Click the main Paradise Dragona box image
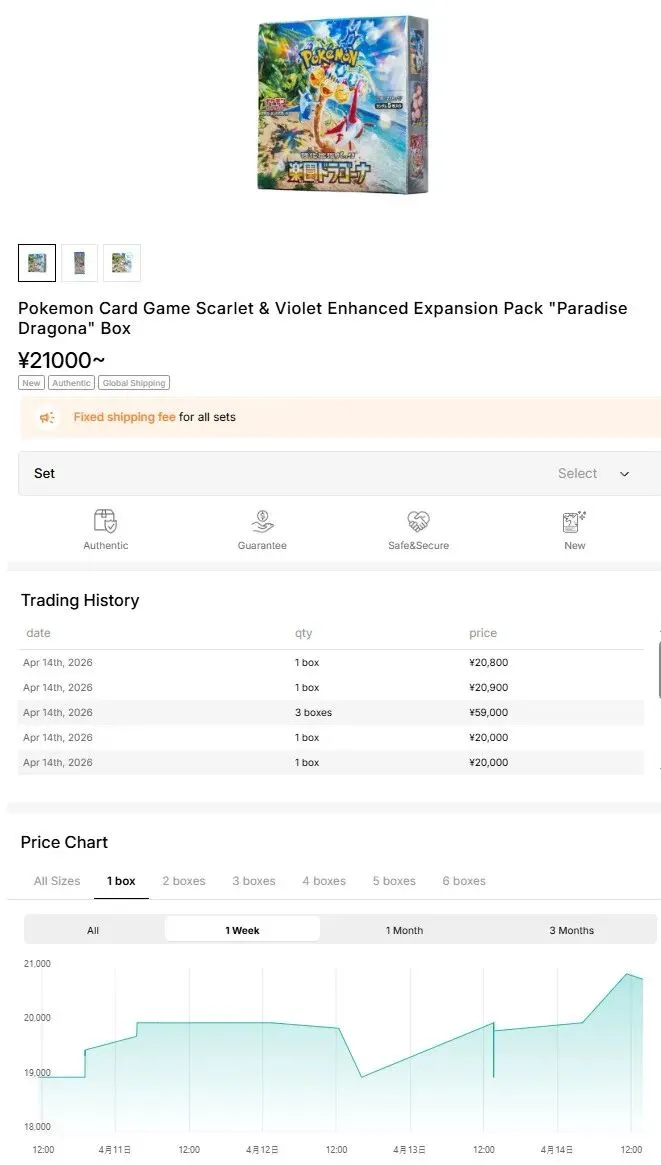This screenshot has height=1165, width=661. [x=343, y=105]
